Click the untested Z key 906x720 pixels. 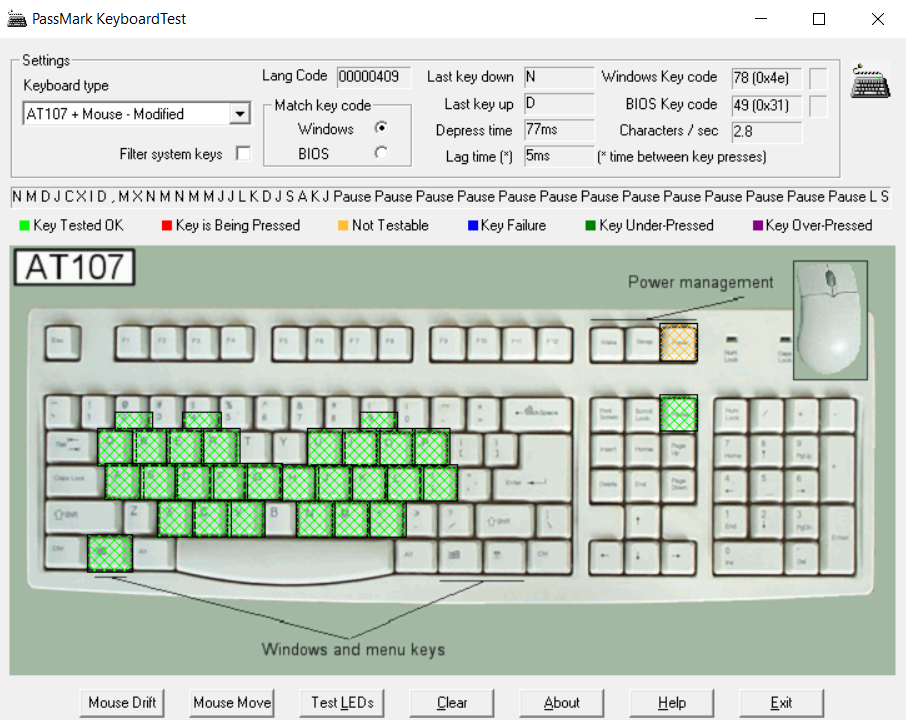[140, 516]
